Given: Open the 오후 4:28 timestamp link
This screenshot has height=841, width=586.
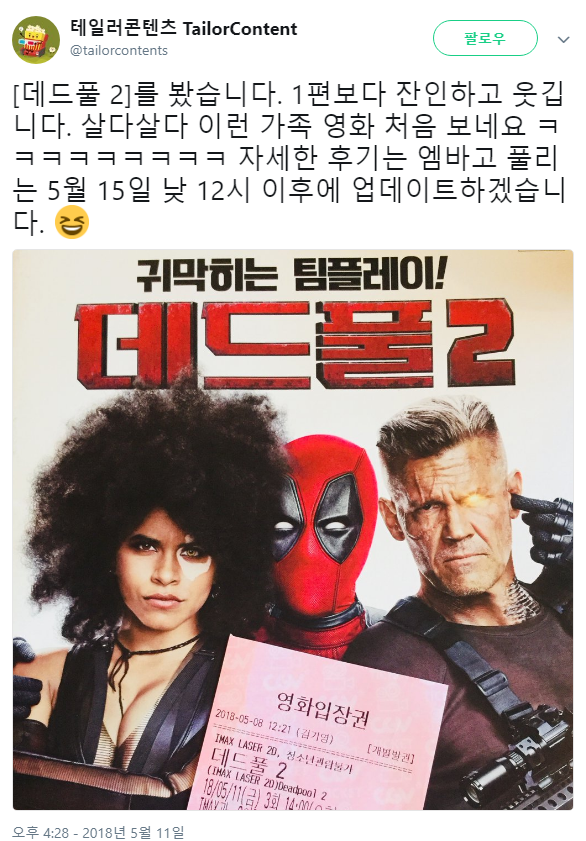Looking at the screenshot, I should [x=40, y=832].
